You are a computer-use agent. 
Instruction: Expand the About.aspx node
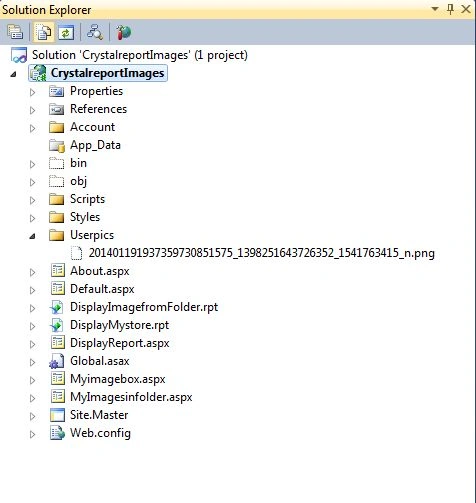(32, 272)
